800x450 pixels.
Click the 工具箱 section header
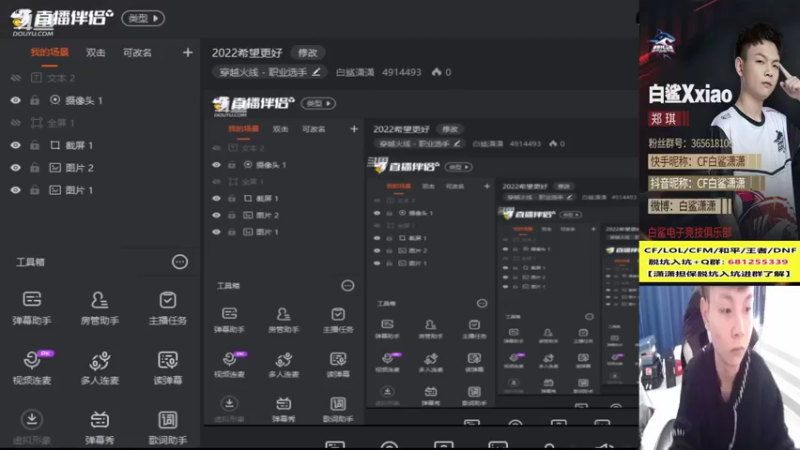click(x=31, y=262)
